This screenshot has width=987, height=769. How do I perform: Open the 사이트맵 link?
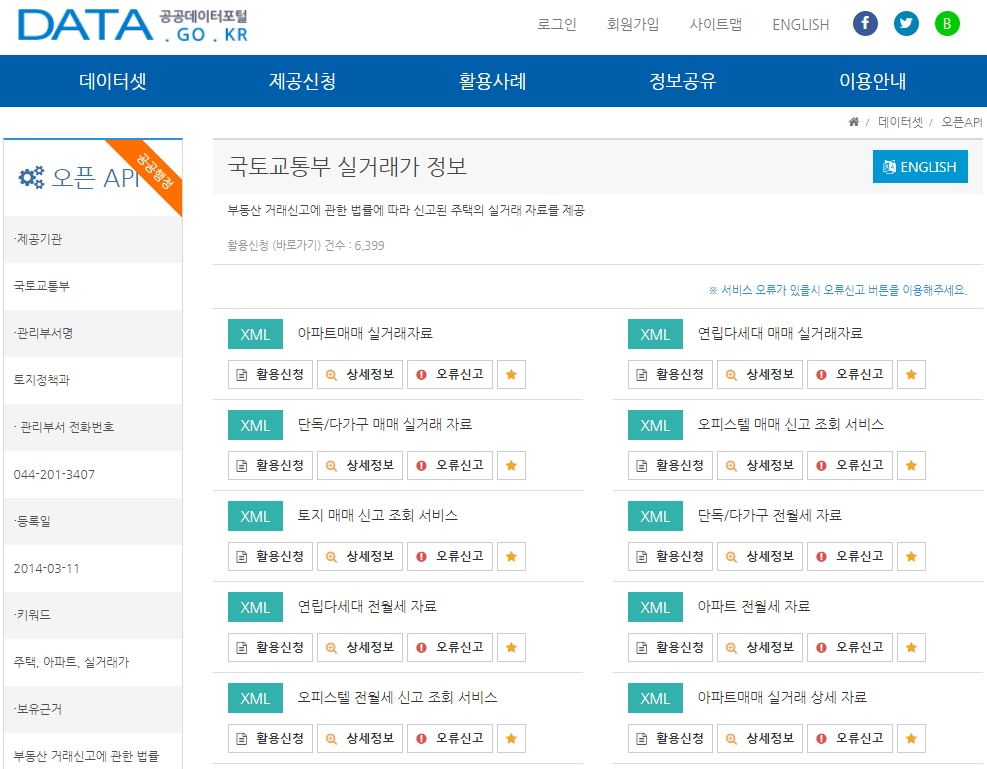coord(716,24)
